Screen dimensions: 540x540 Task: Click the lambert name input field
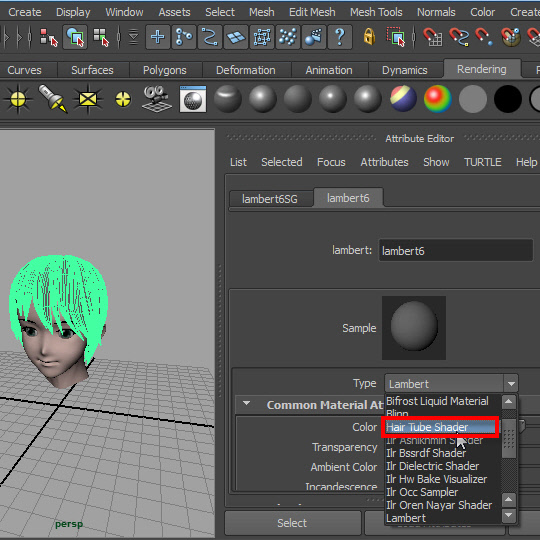click(x=456, y=250)
